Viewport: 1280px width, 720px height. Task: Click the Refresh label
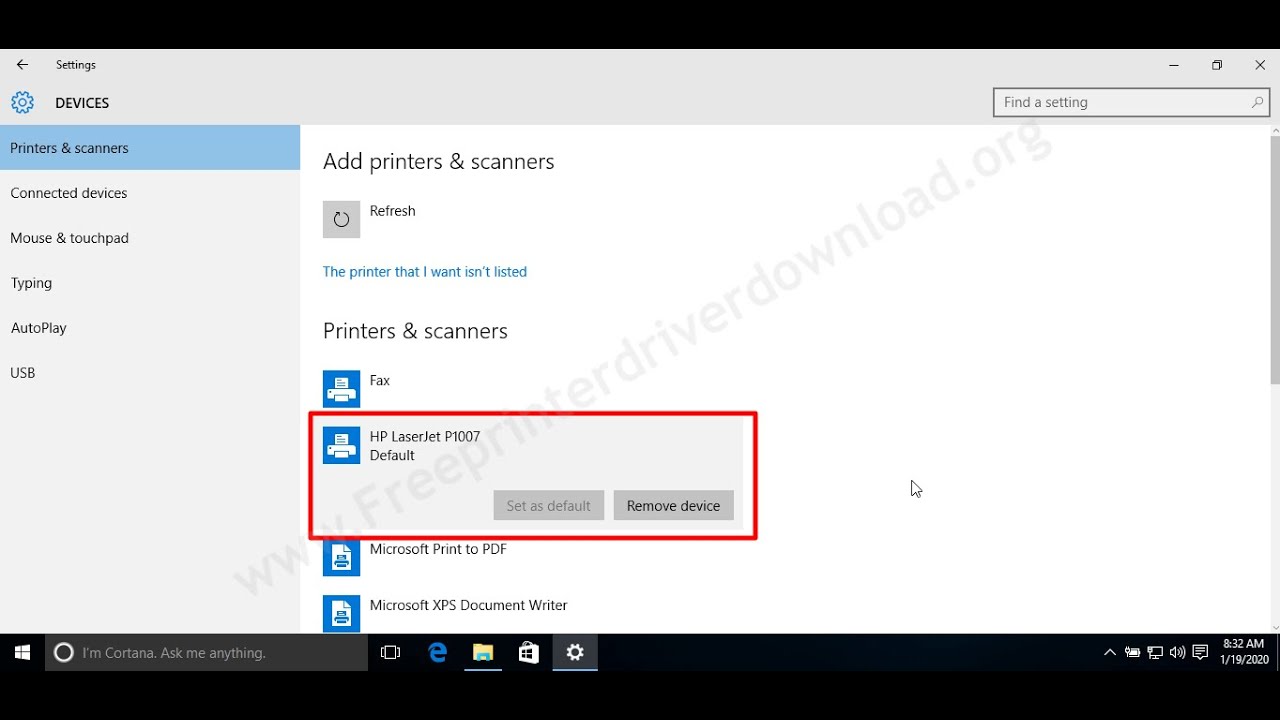[x=392, y=211]
